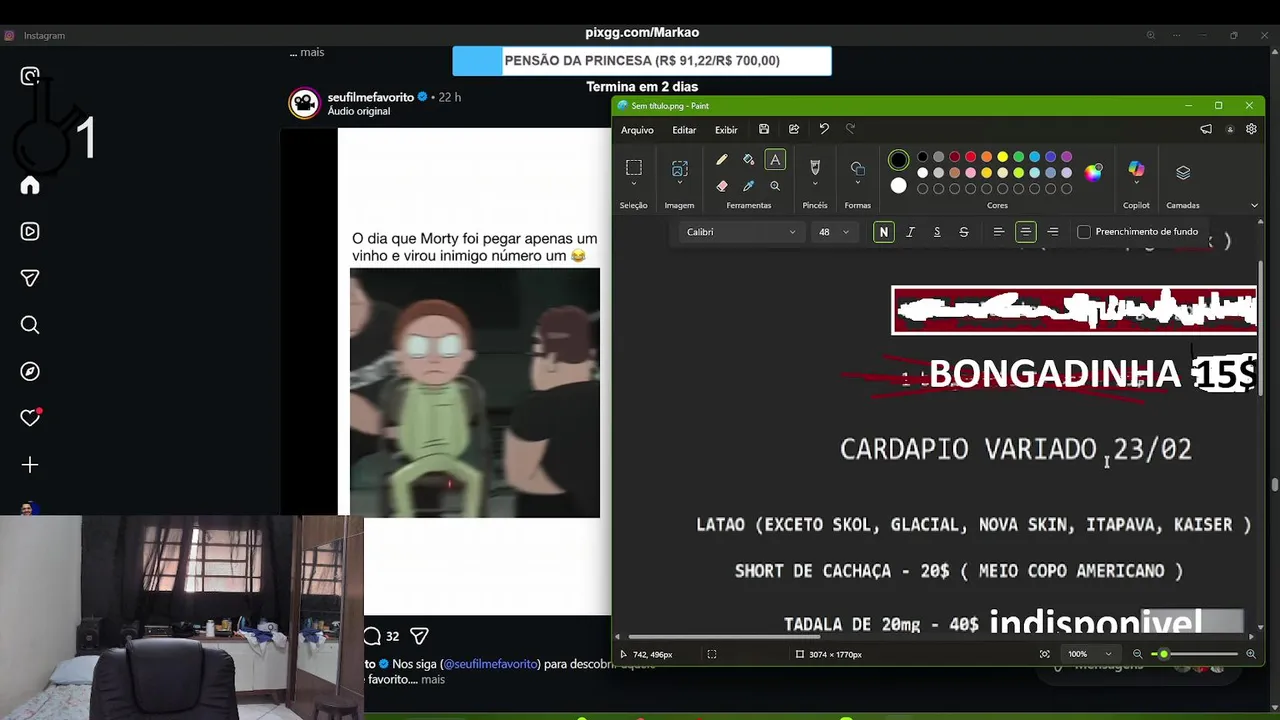
Task: Open the Exibir menu
Action: [x=726, y=130]
